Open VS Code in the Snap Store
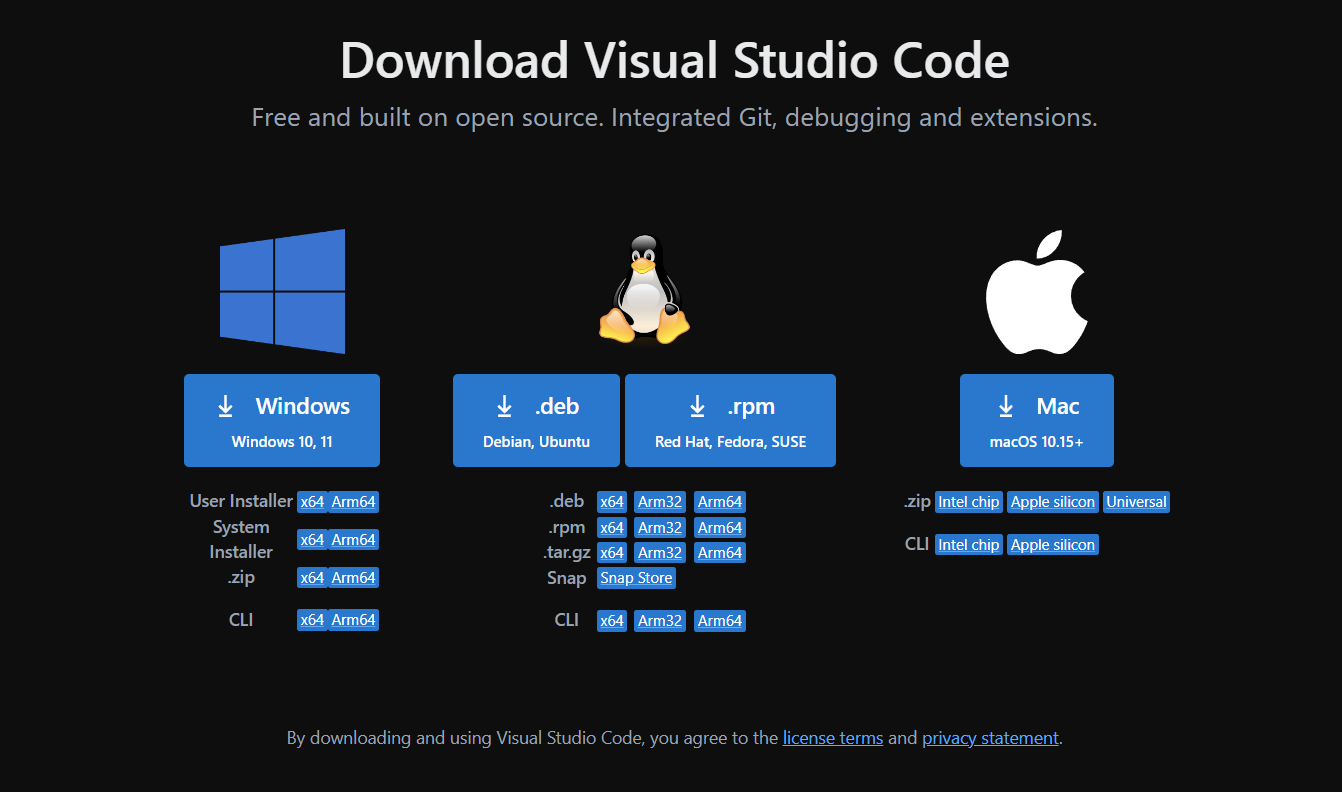Screen dimensions: 1342x792 (x=635, y=577)
